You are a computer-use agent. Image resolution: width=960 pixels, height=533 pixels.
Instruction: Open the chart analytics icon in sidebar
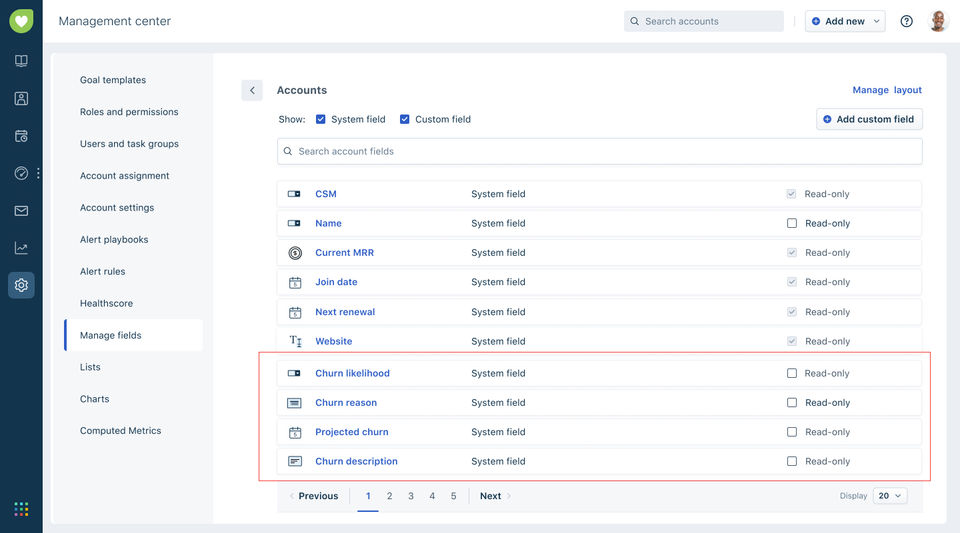click(x=21, y=248)
